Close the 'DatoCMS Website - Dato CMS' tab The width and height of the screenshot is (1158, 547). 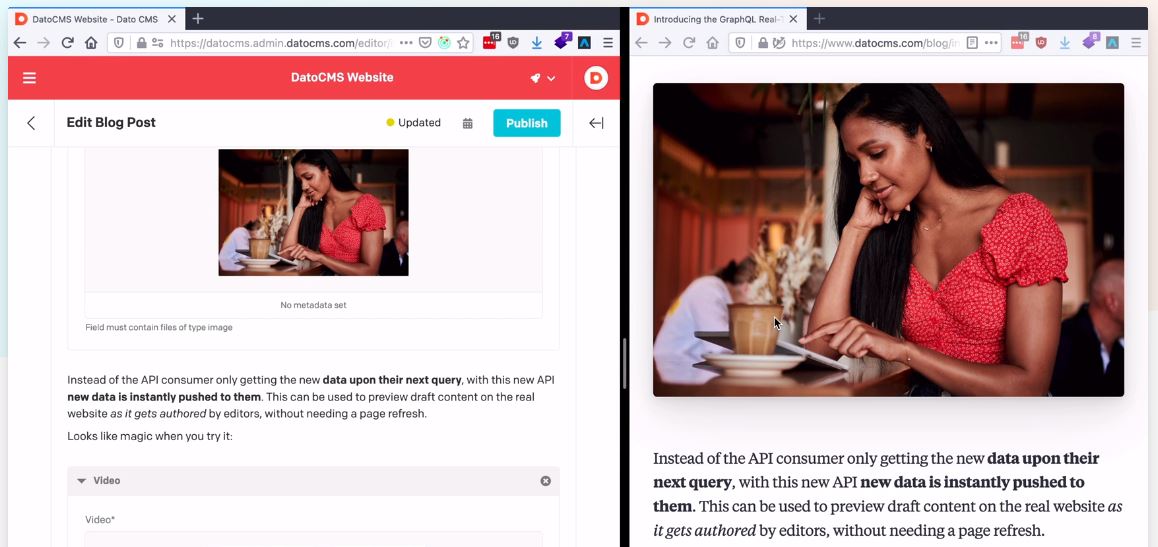[x=172, y=19]
